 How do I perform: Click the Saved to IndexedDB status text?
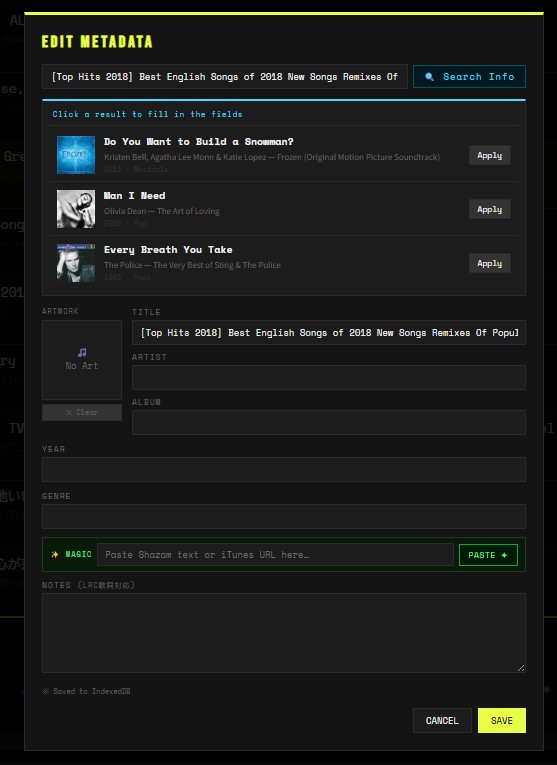pos(87,691)
